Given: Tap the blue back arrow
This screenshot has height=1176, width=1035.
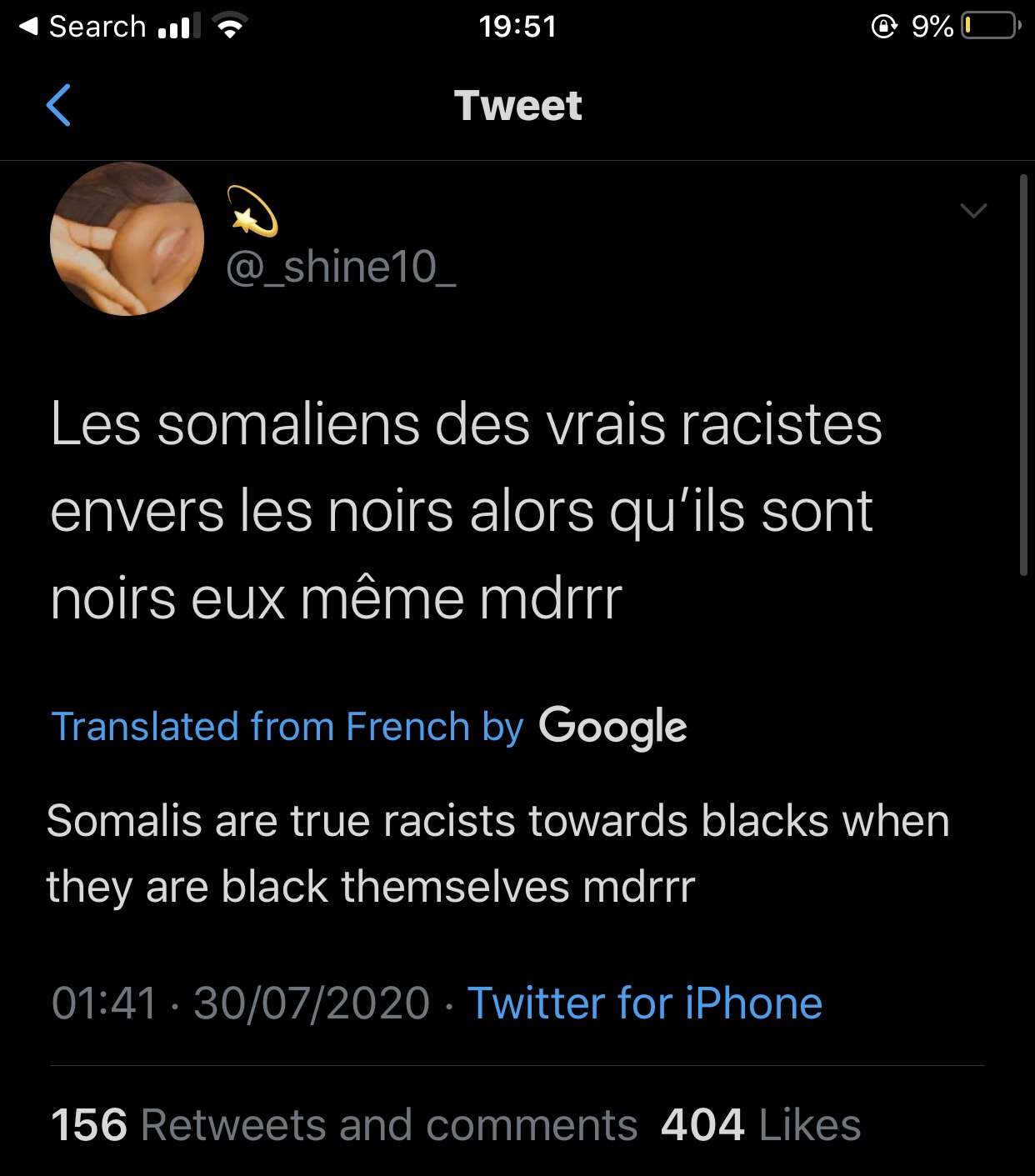Looking at the screenshot, I should click(58, 106).
